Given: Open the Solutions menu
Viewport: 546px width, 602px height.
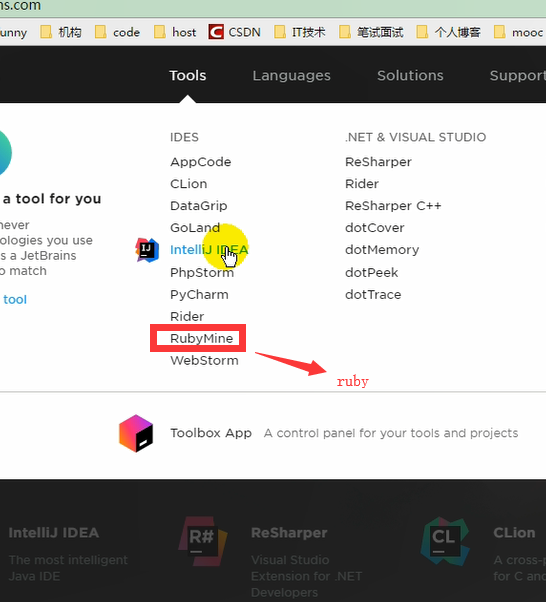Looking at the screenshot, I should click(x=410, y=76).
